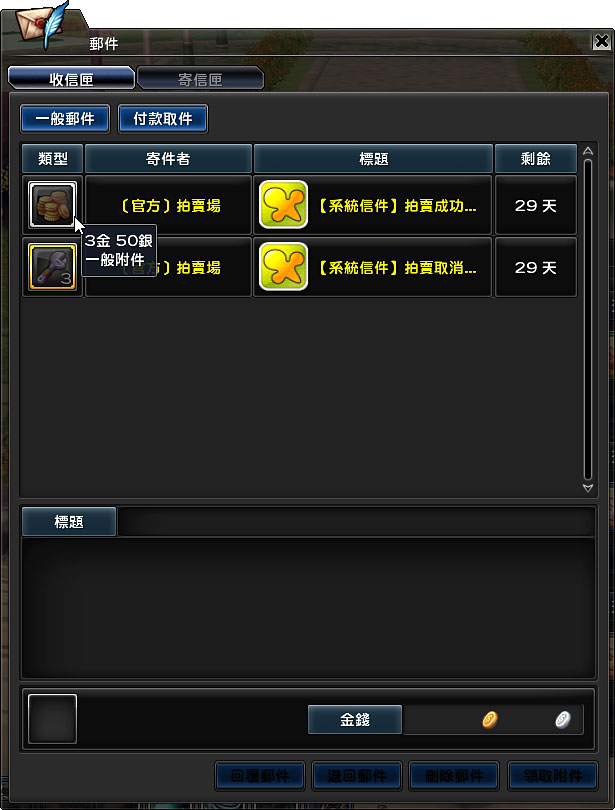Open the auction success mail's yellow icon
This screenshot has height=810, width=615.
[283, 205]
